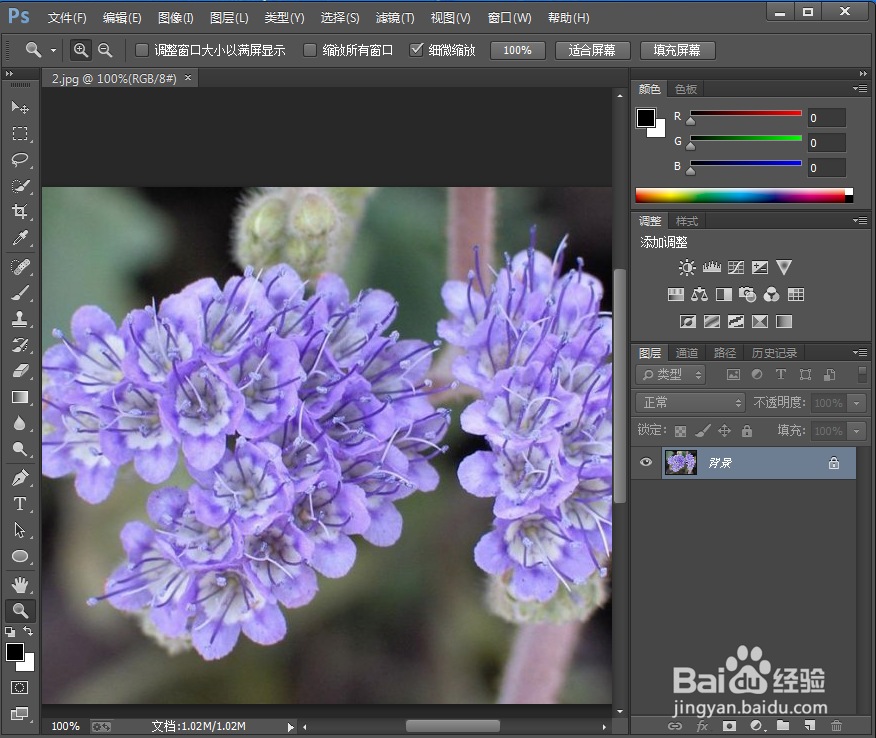Select the Eraser tool
Screen dimensions: 876x738
click(19, 370)
